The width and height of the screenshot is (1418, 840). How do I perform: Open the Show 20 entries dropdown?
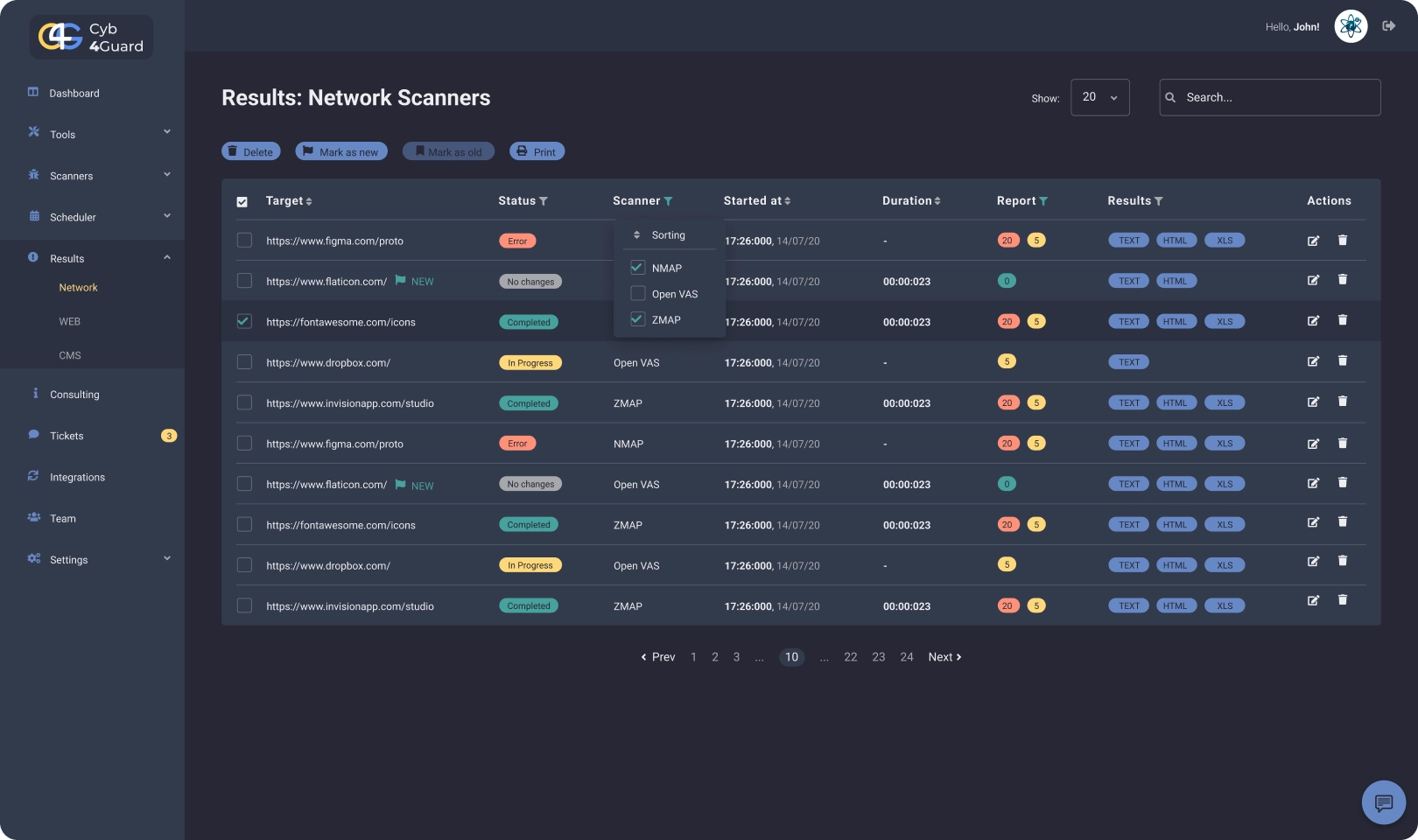tap(1099, 97)
